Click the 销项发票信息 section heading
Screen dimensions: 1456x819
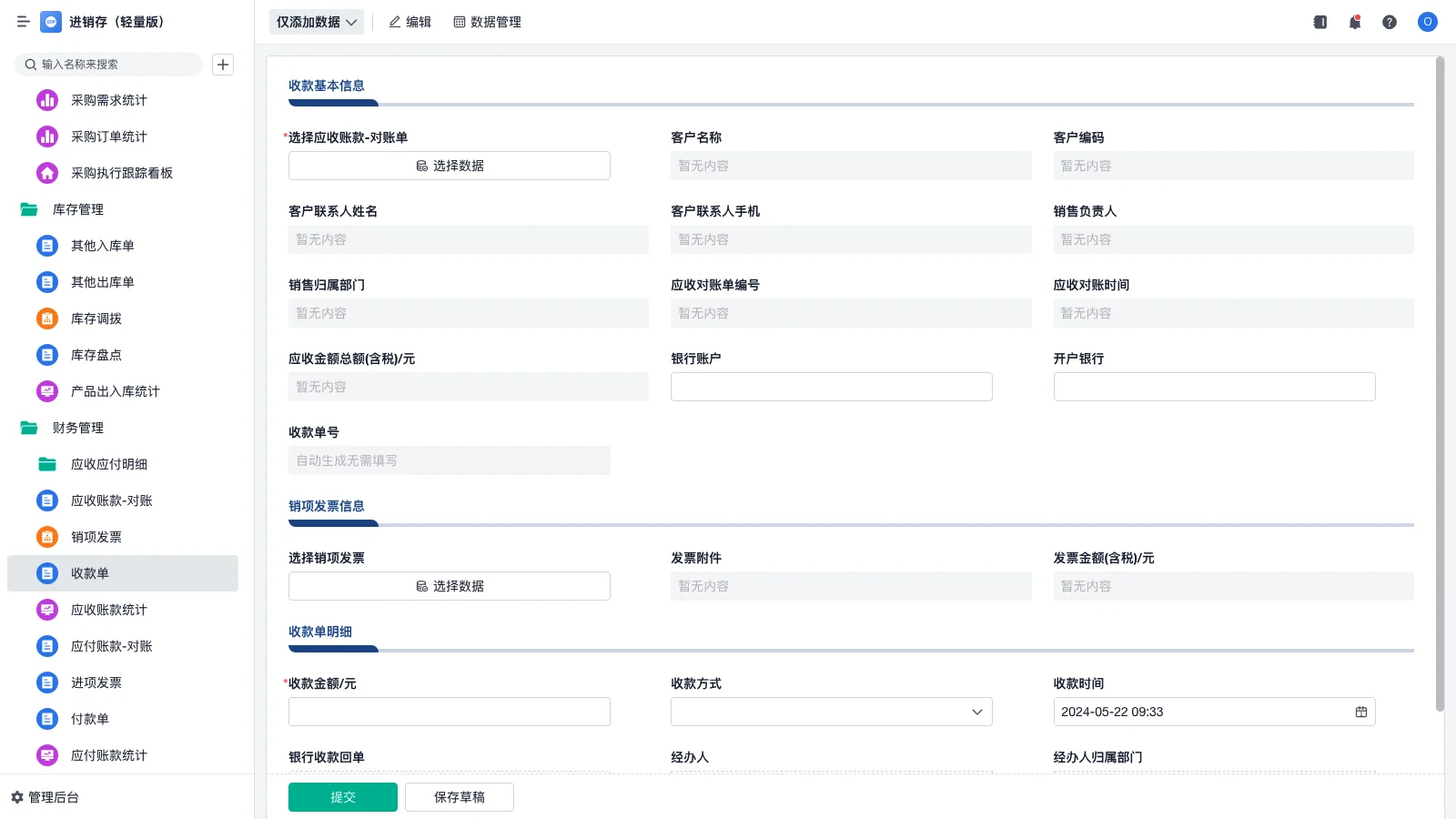pos(327,506)
